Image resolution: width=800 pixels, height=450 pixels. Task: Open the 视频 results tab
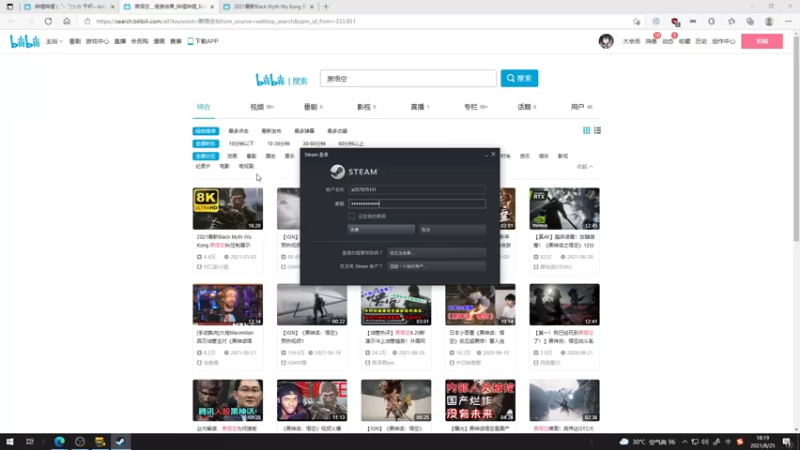click(x=262, y=107)
